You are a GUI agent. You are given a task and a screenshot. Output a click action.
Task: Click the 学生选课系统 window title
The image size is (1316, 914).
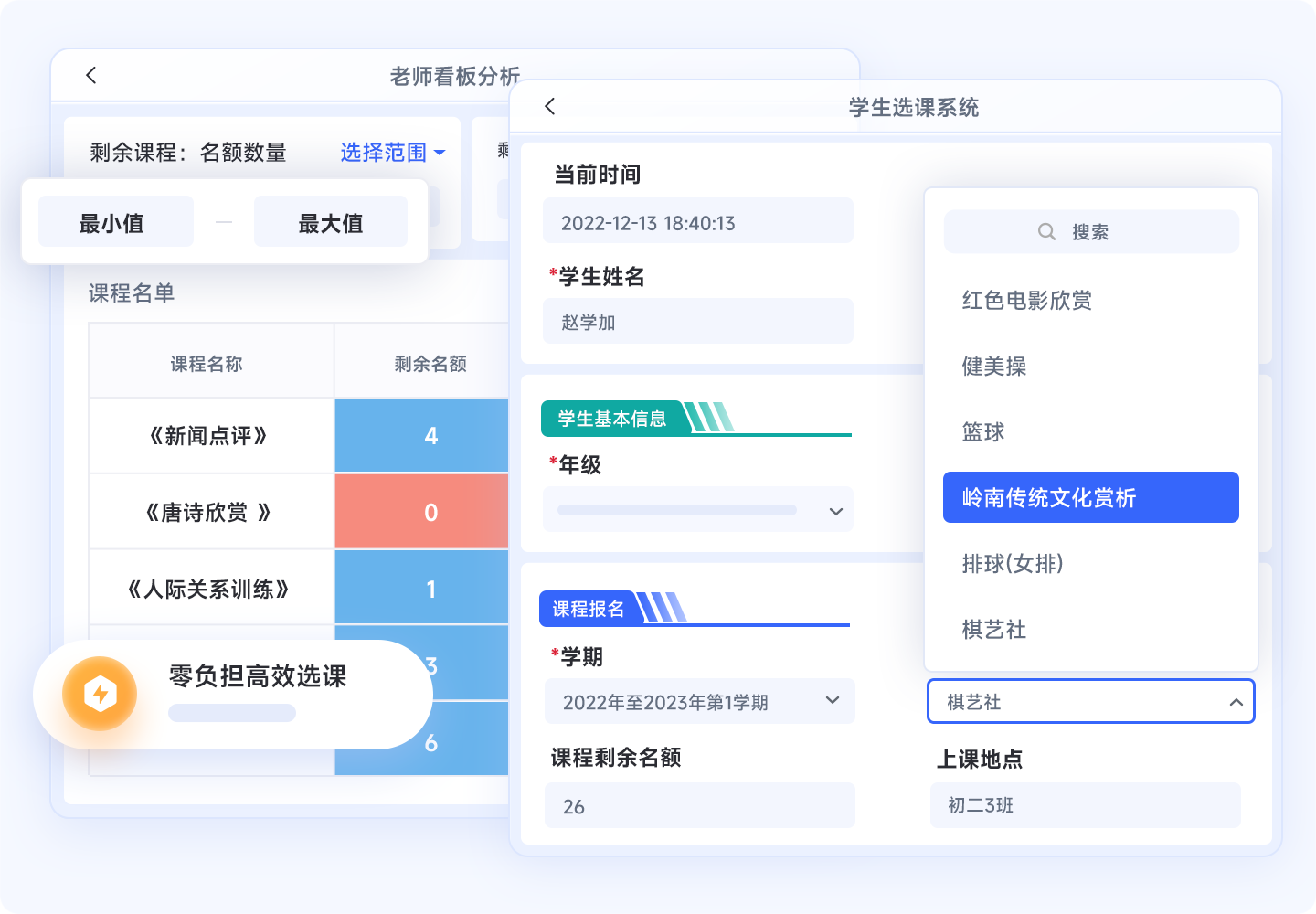point(914,107)
